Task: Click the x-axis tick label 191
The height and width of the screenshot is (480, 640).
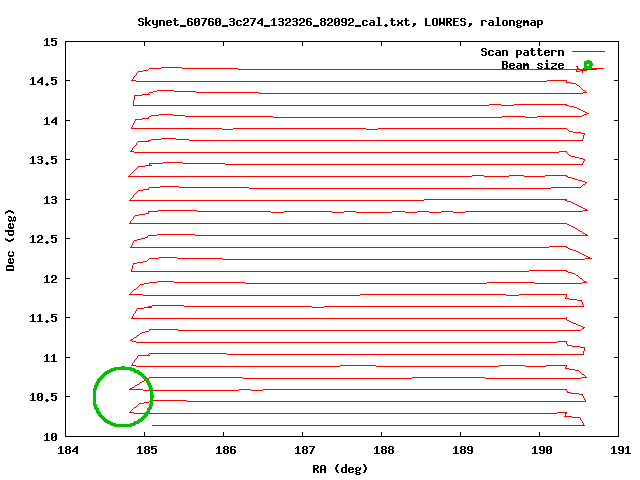Action: tap(620, 450)
